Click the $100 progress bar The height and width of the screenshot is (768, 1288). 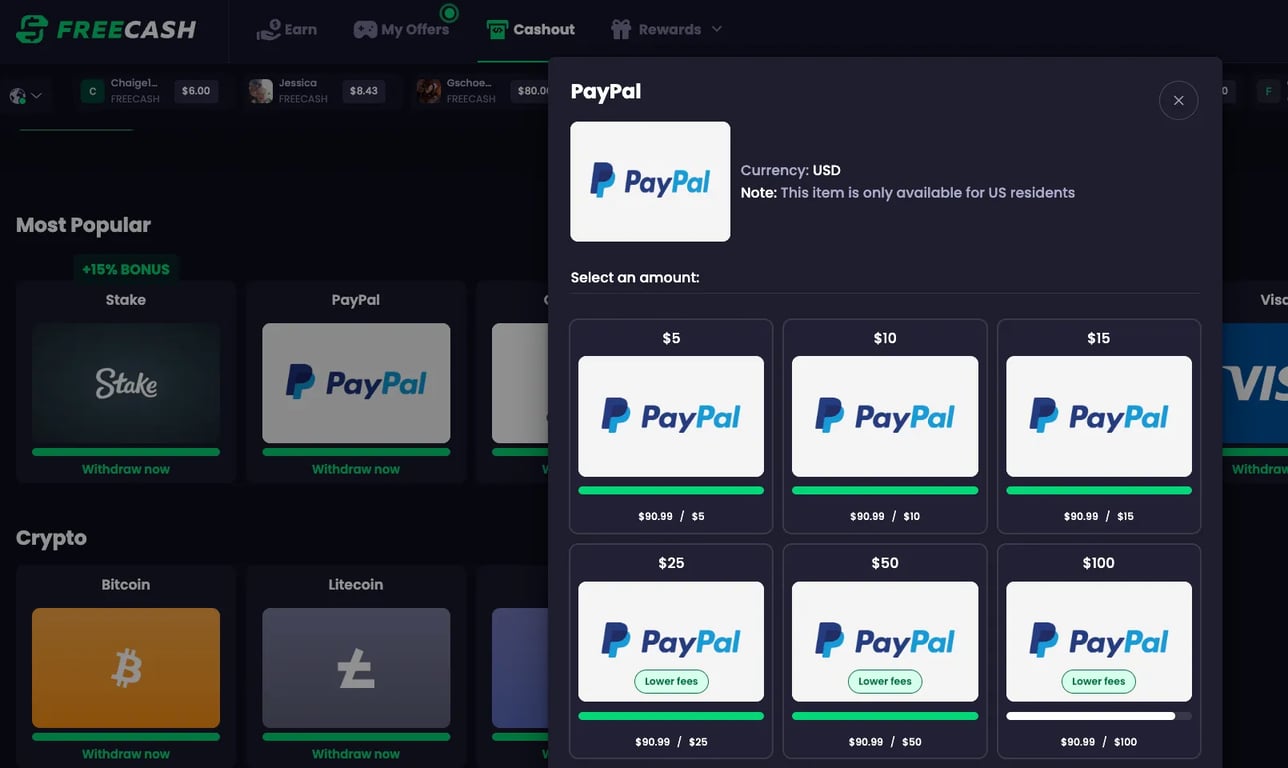tap(1099, 716)
